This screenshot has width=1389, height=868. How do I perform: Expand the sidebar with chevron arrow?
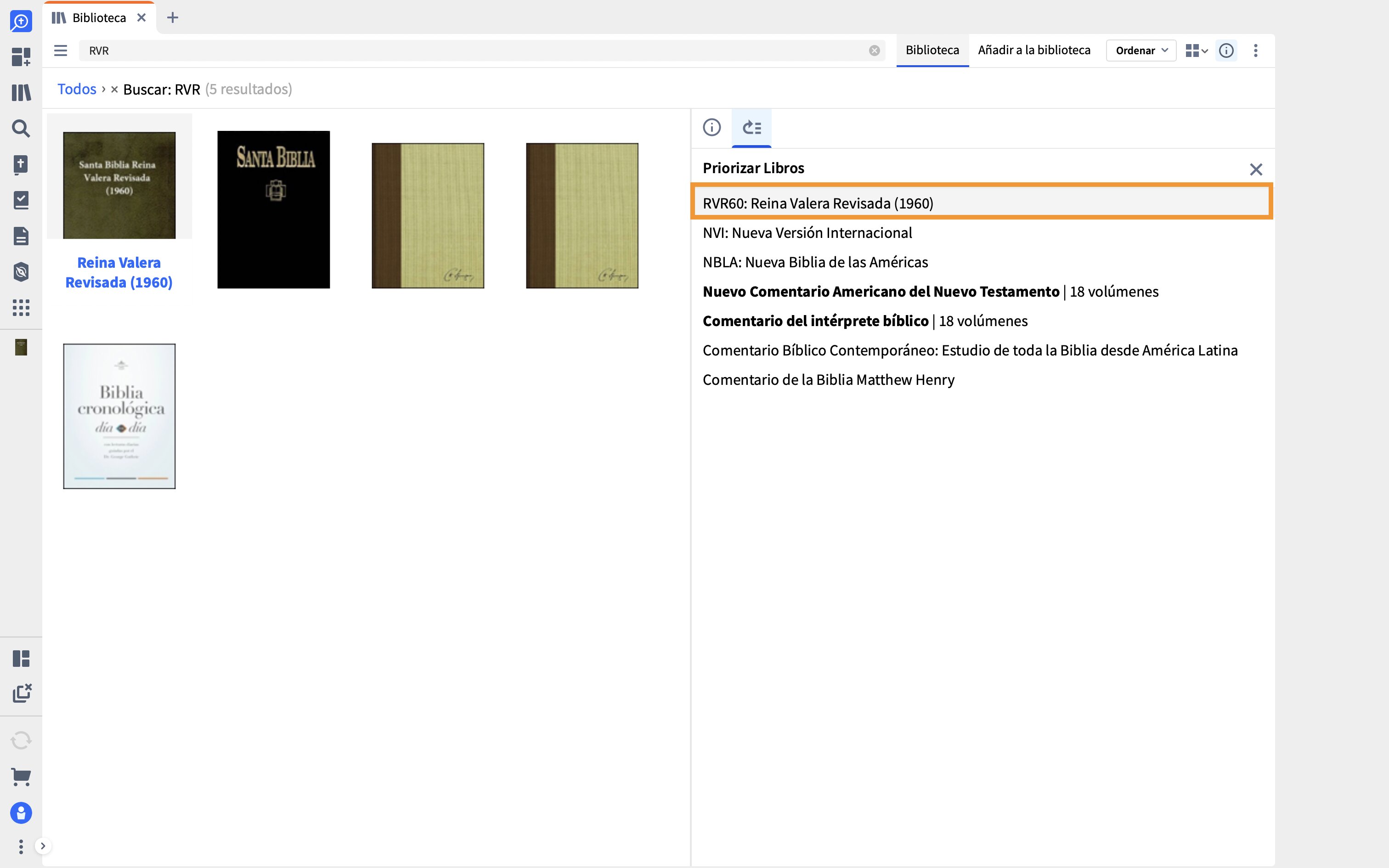coord(43,845)
